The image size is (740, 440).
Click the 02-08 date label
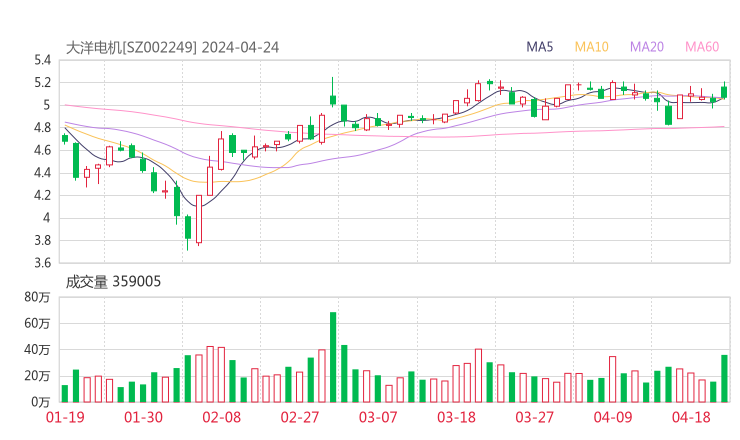[x=222, y=417]
